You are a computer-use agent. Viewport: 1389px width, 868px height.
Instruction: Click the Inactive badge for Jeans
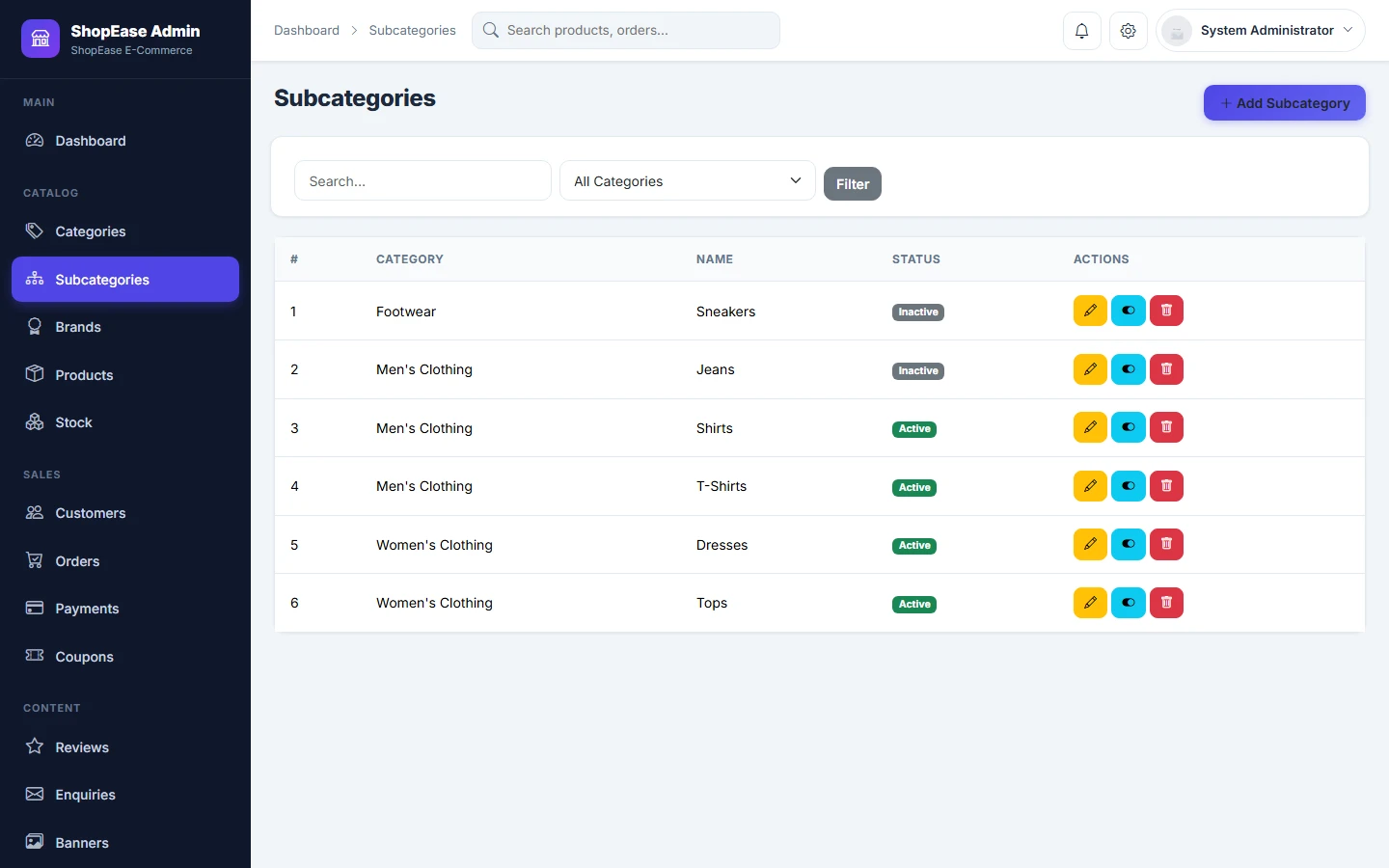(x=918, y=370)
